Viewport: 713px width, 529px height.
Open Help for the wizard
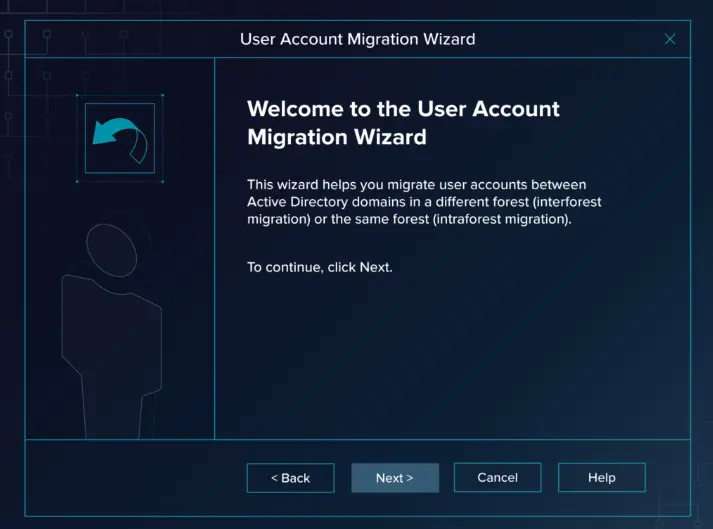pyautogui.click(x=602, y=477)
